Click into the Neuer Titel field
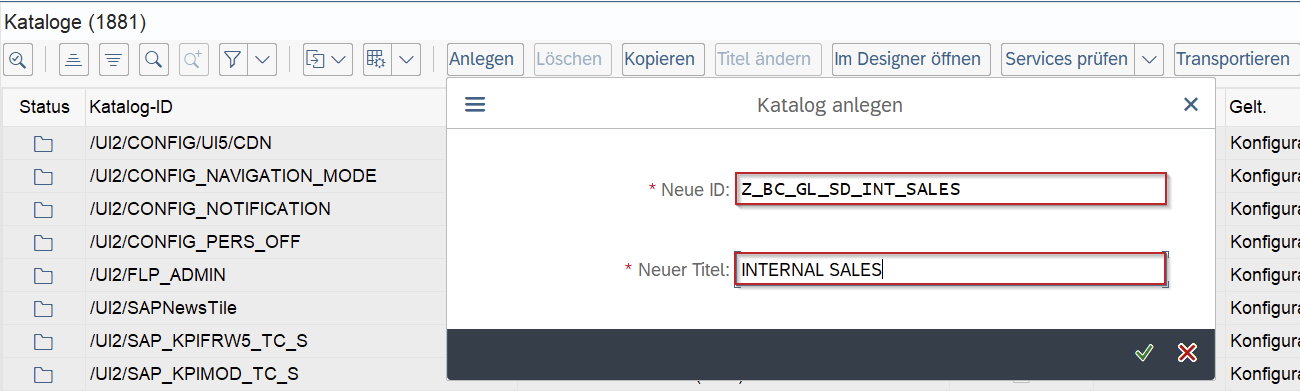 951,269
